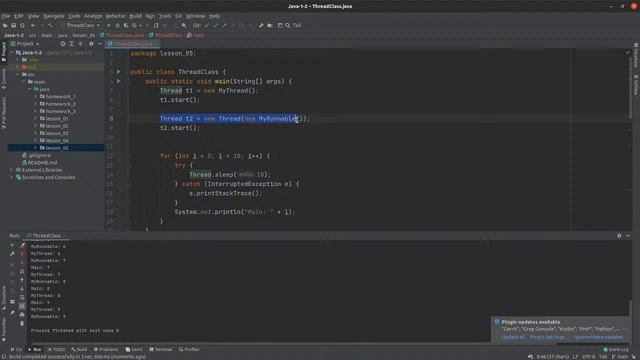This screenshot has height=360, width=640.
Task: Open the TODO tool window tab
Action: click(56, 349)
